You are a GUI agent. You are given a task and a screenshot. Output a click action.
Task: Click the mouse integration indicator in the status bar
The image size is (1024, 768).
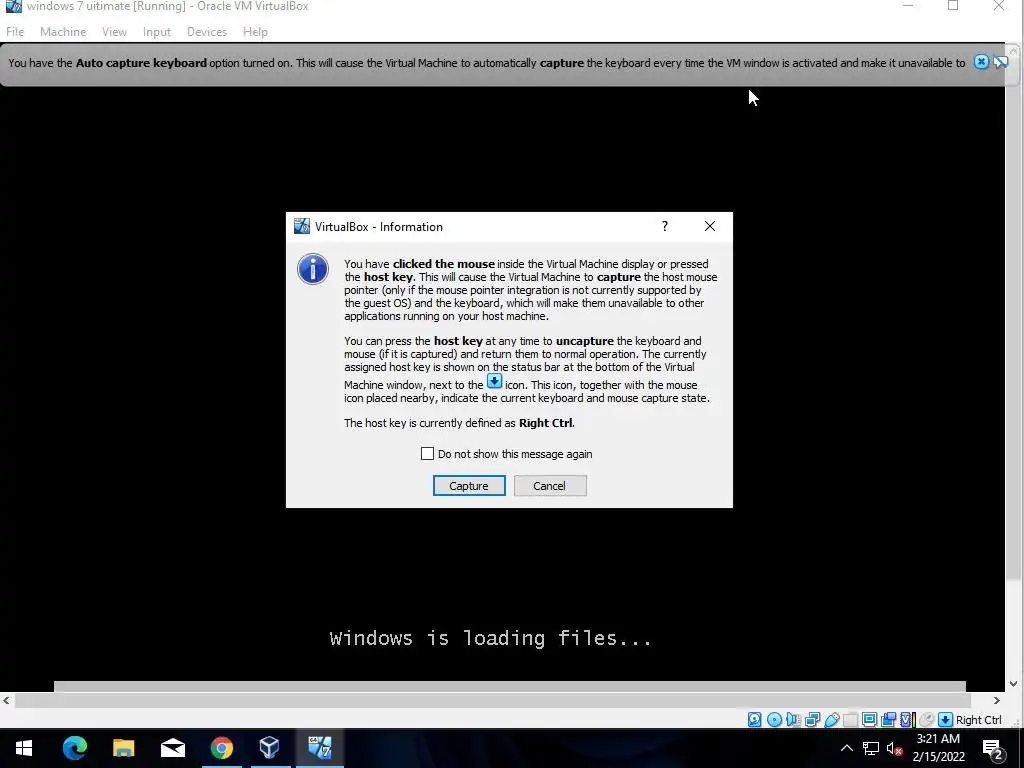926,720
